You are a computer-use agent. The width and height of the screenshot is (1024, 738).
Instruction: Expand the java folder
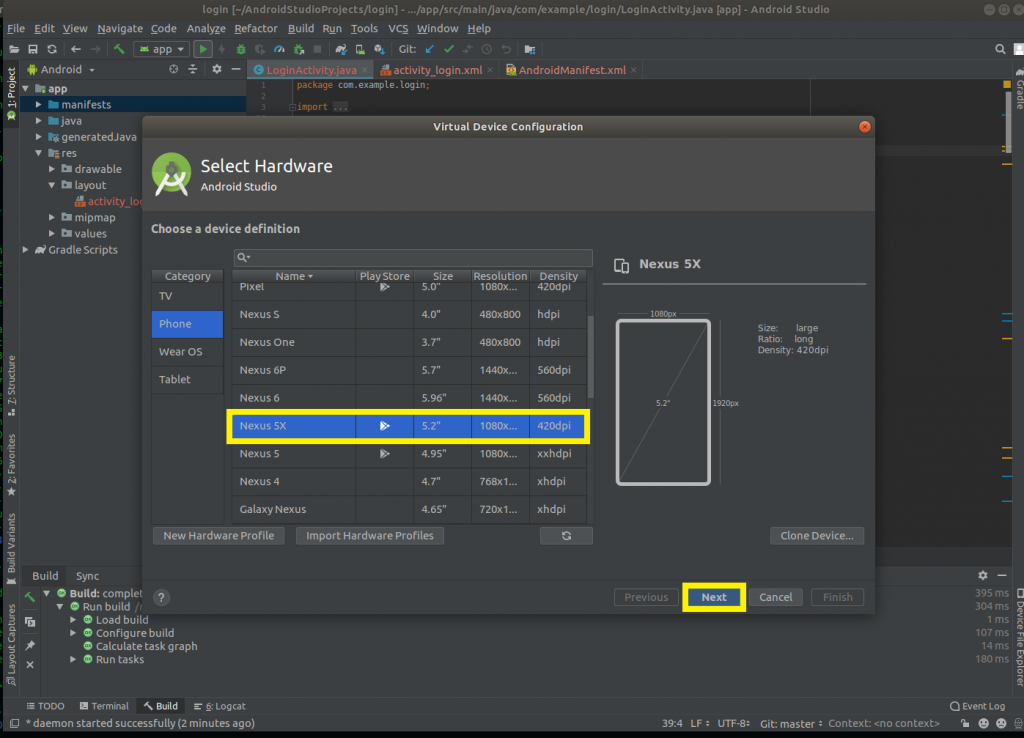(x=39, y=121)
